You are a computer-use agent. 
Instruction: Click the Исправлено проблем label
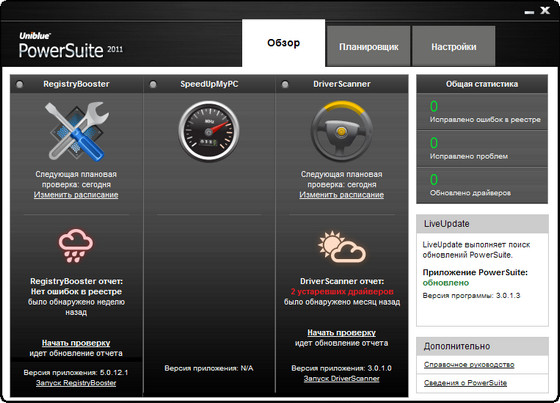point(469,156)
